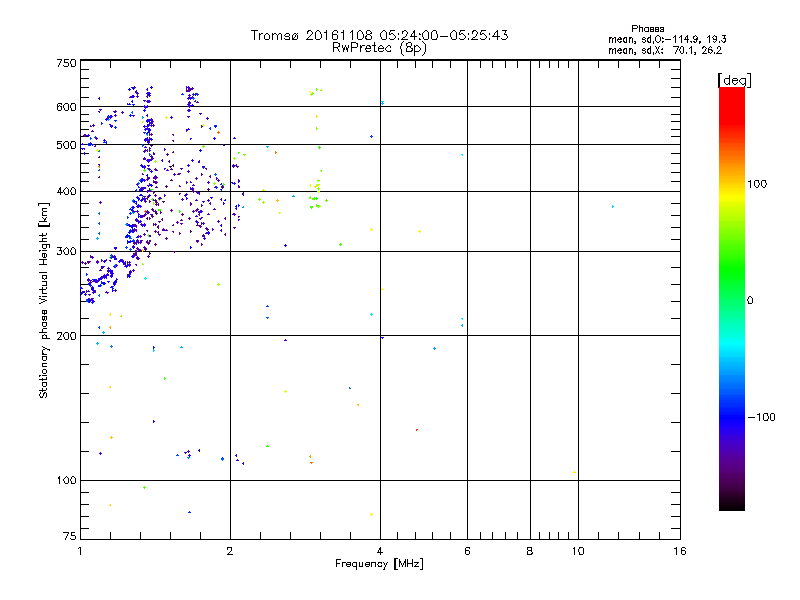
Task: Click the yellow data point near 10 MHz, 100 km
Action: pyautogui.click(x=574, y=472)
